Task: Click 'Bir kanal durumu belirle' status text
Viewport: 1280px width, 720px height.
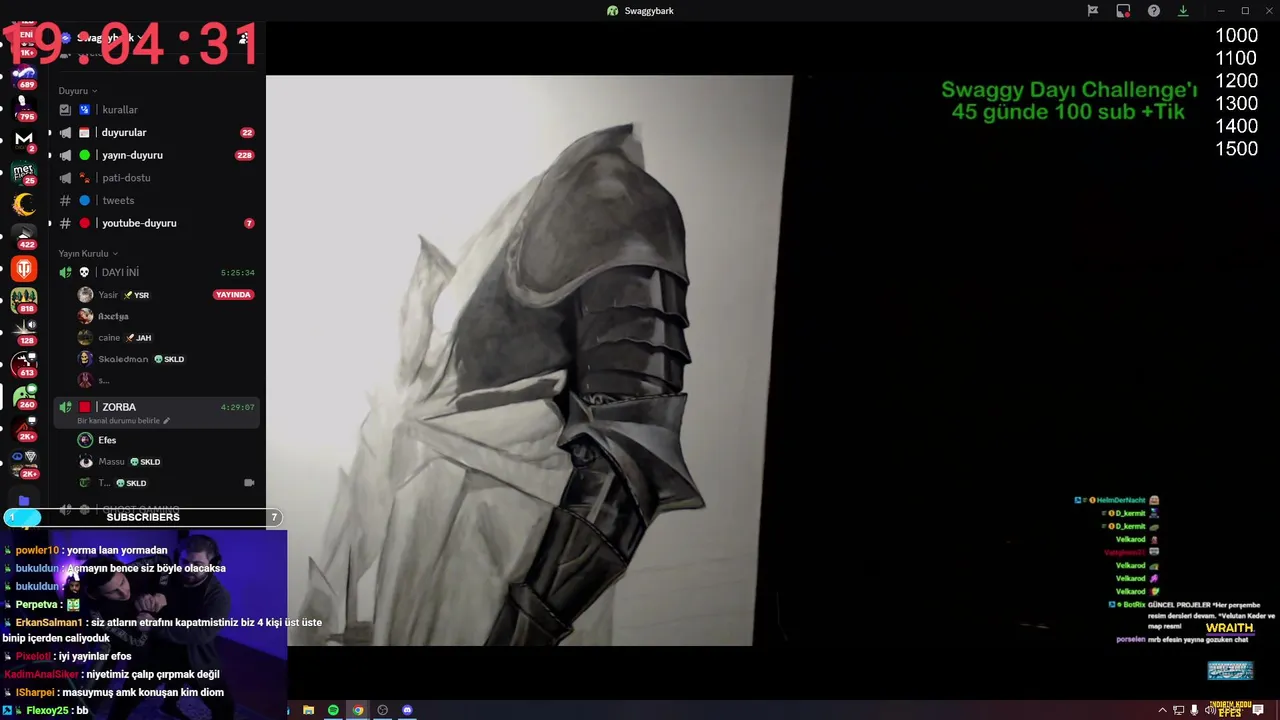Action: coord(118,421)
